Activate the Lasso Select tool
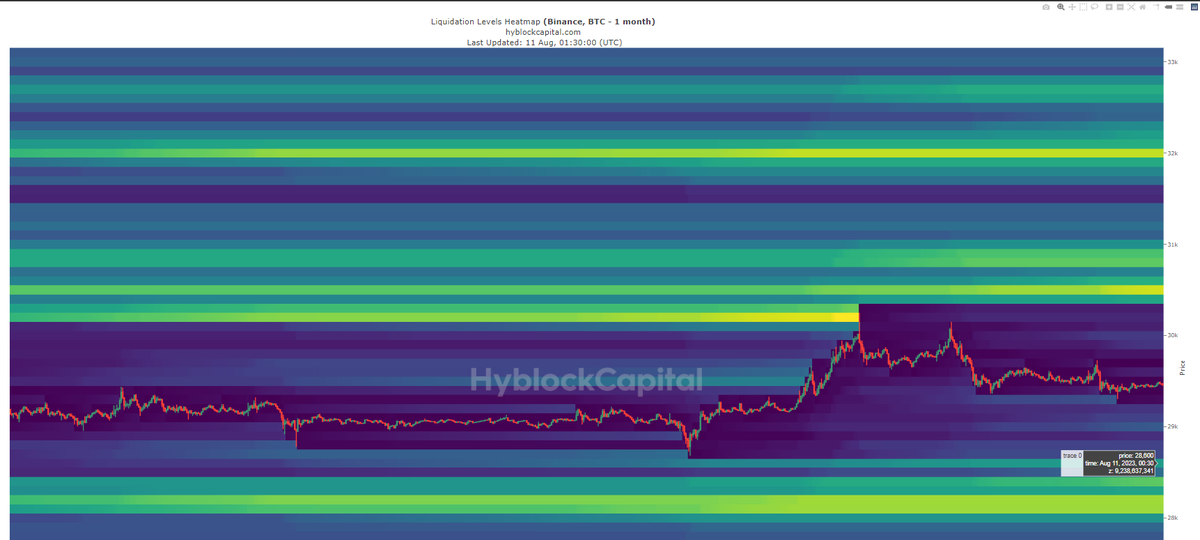The image size is (1200, 540). click(x=1094, y=7)
